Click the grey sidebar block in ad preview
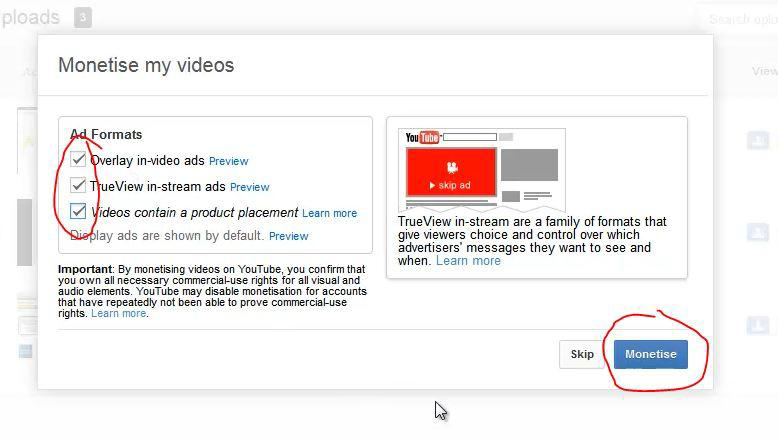The width and height of the screenshot is (778, 441). 529,165
